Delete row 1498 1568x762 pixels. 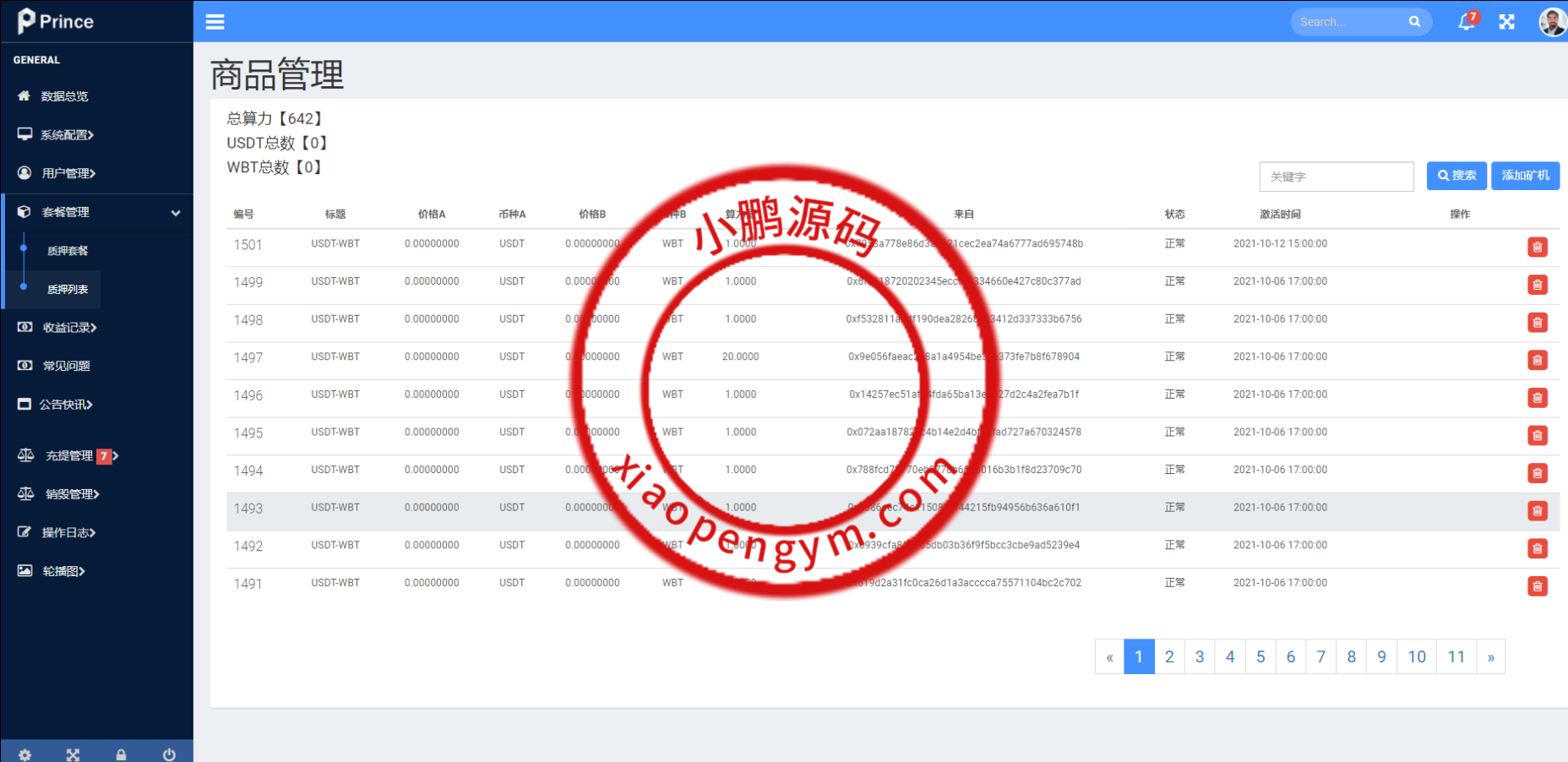point(1538,323)
